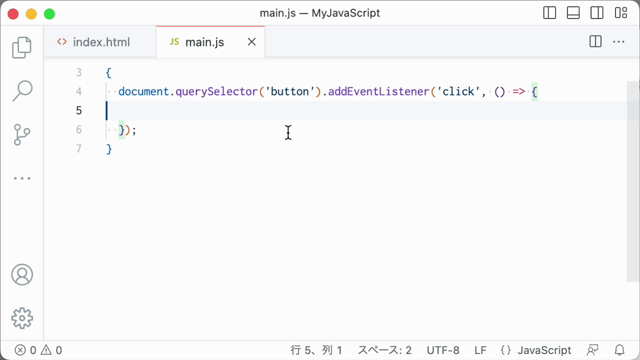Click the opening brace on line 3
Image resolution: width=640 pixels, height=360 pixels.
[x=109, y=73]
